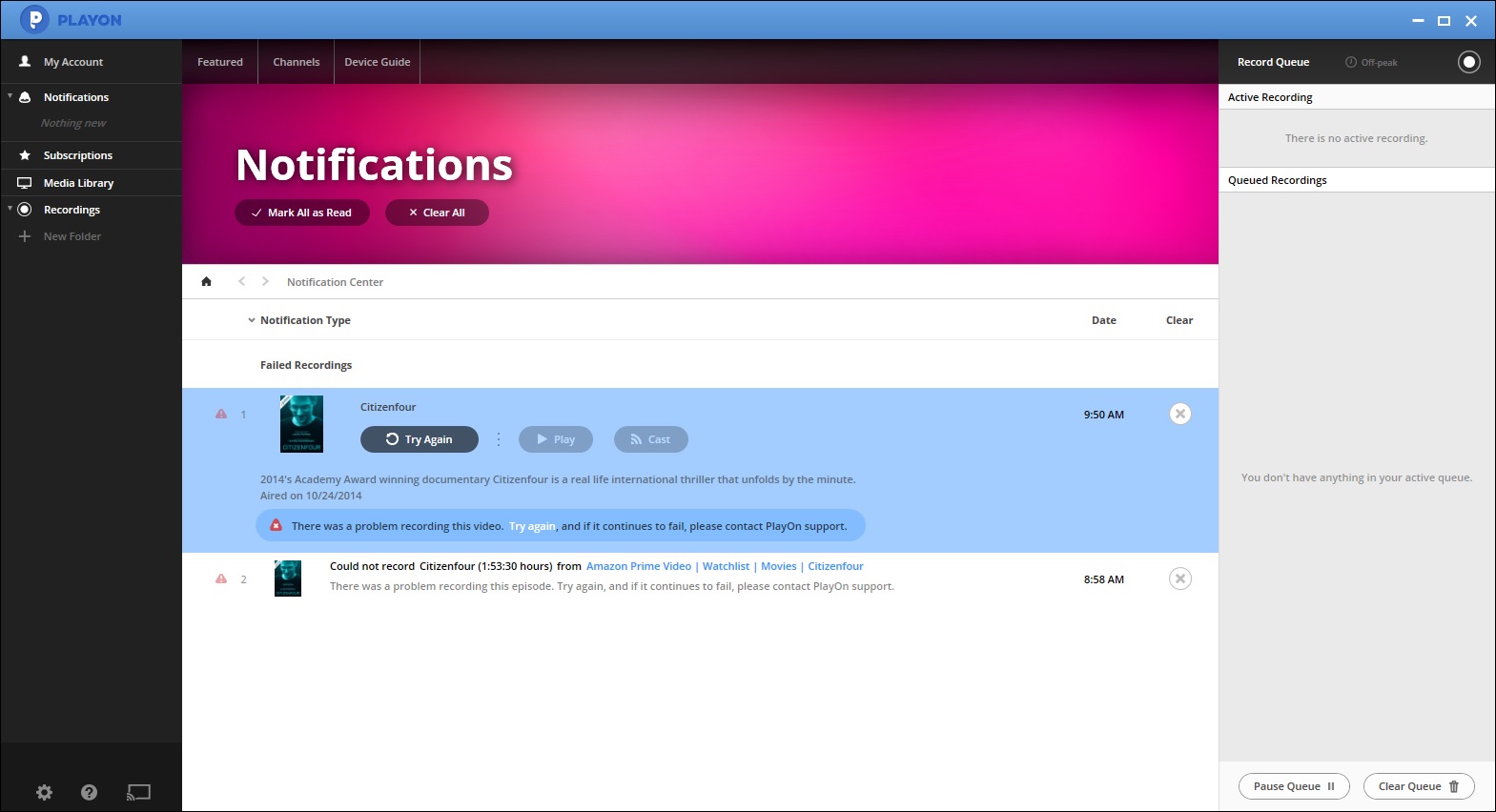Navigate back with the left arrow
Screen dimensions: 1496x812
coord(241,281)
